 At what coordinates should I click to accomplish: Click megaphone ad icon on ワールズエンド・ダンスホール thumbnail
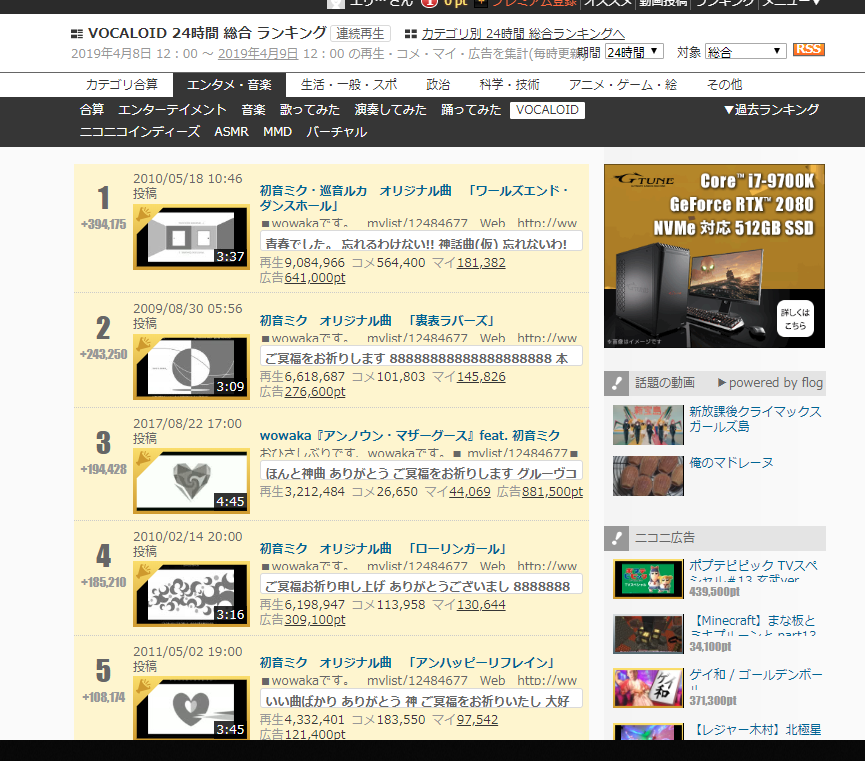click(144, 214)
